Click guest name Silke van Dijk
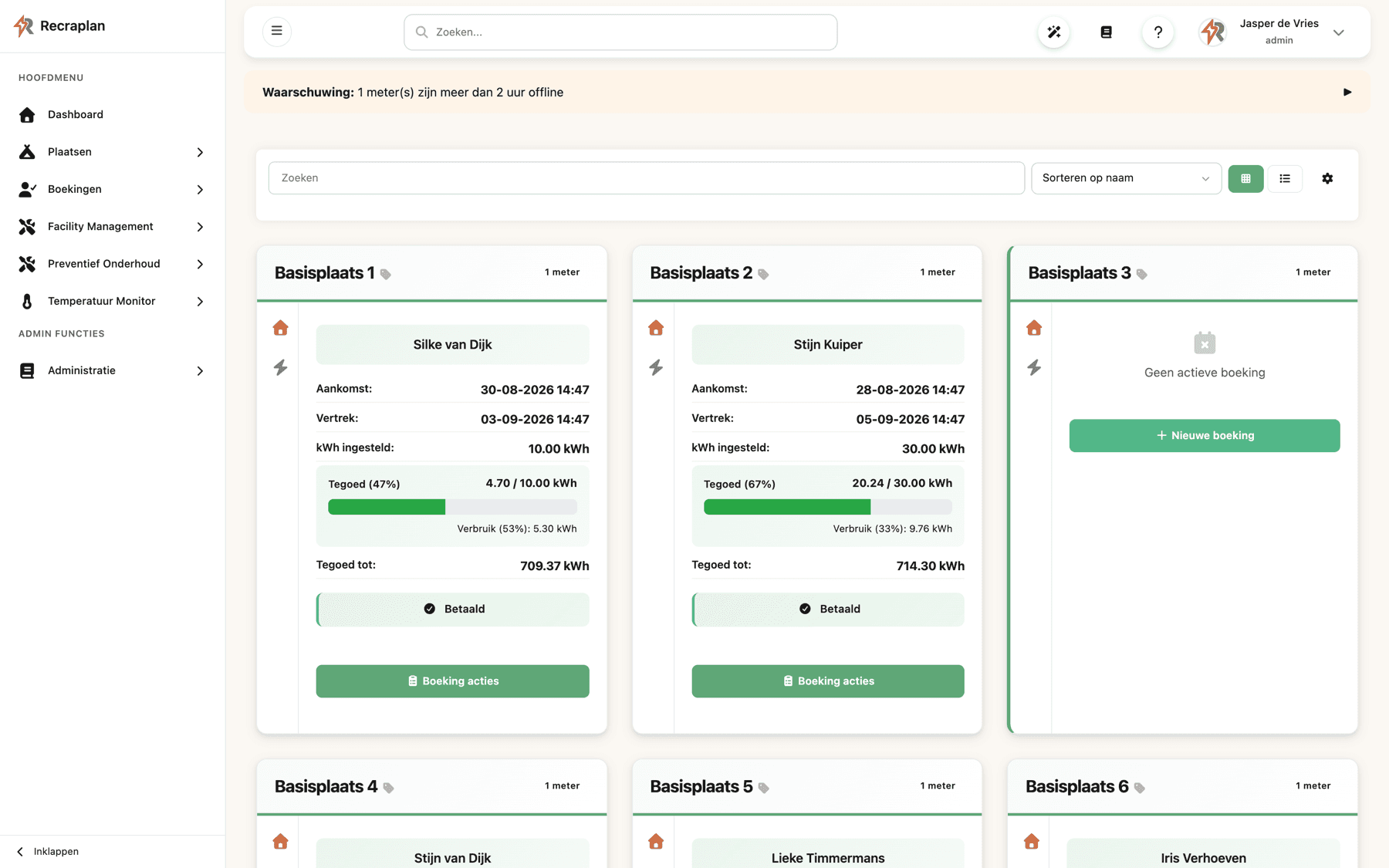Viewport: 1389px width, 868px height. pyautogui.click(x=452, y=345)
